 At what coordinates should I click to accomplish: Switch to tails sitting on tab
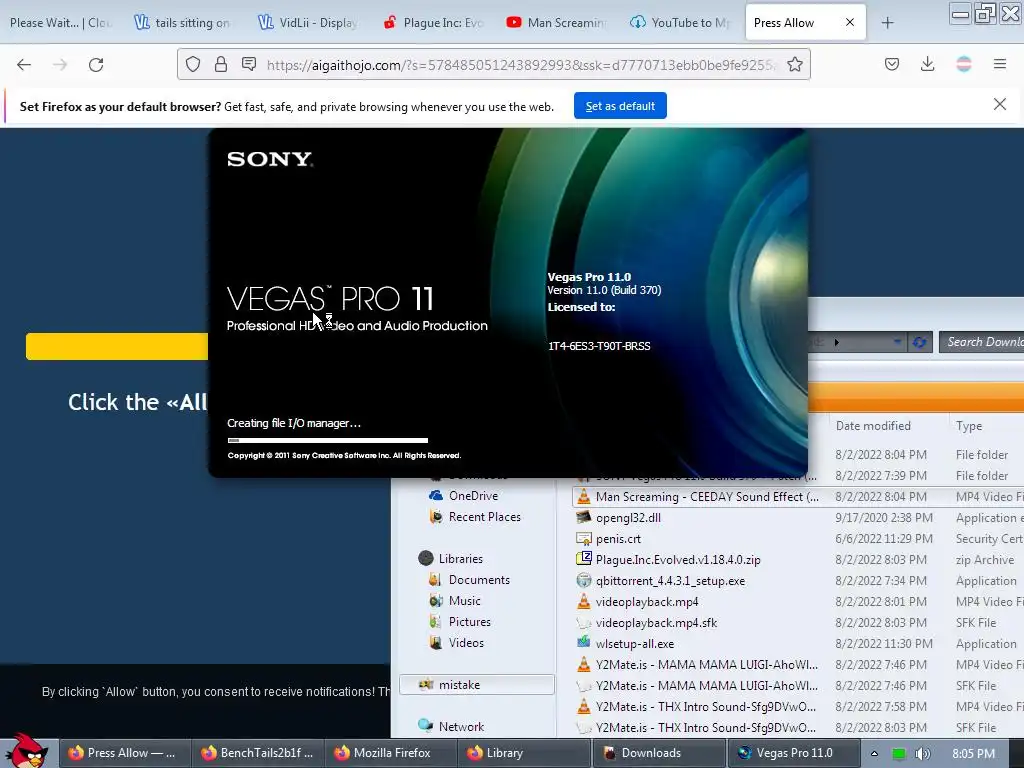click(182, 23)
